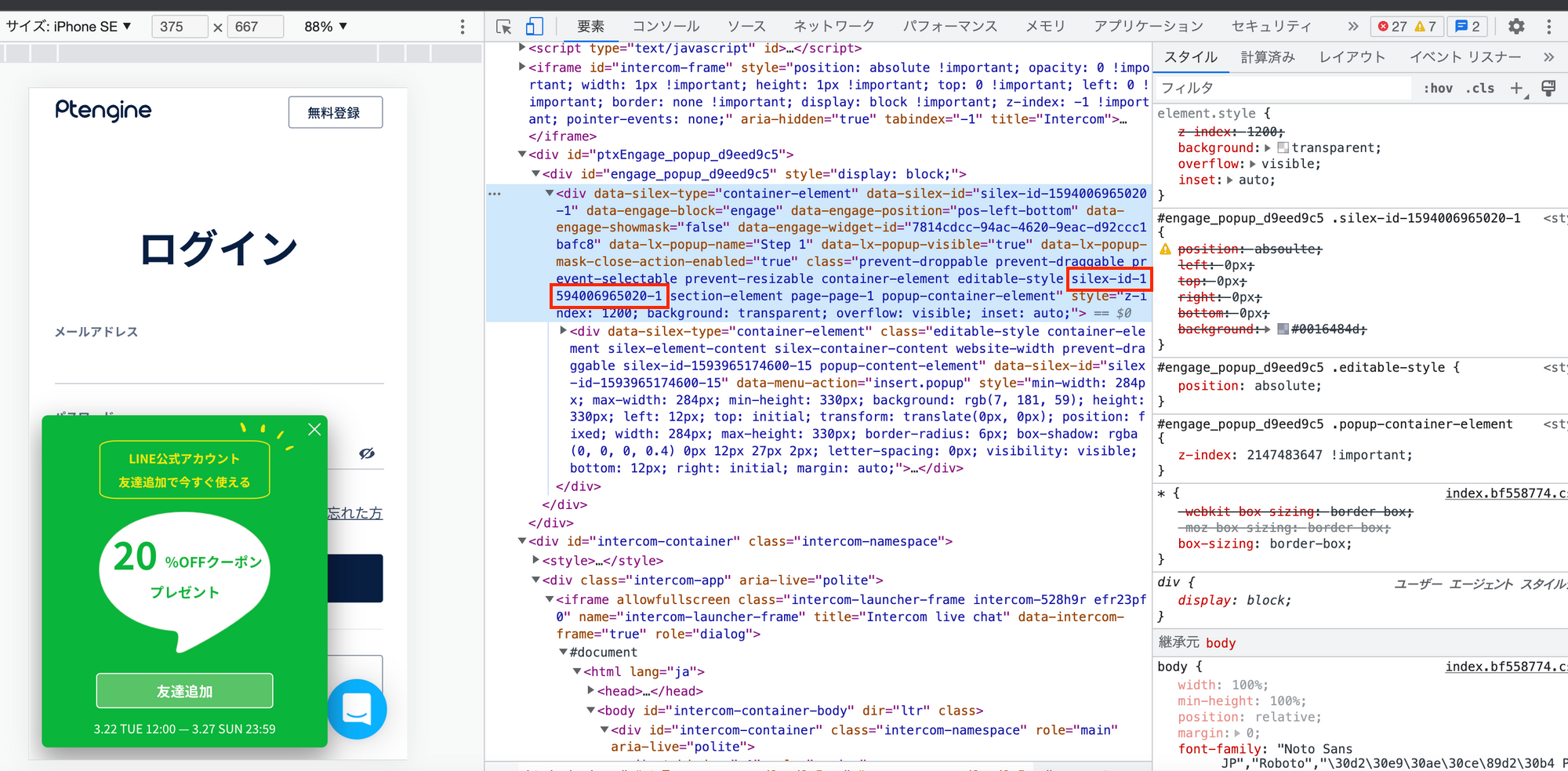This screenshot has height=771, width=1568.
Task: Expand the style element node
Action: (x=535, y=561)
